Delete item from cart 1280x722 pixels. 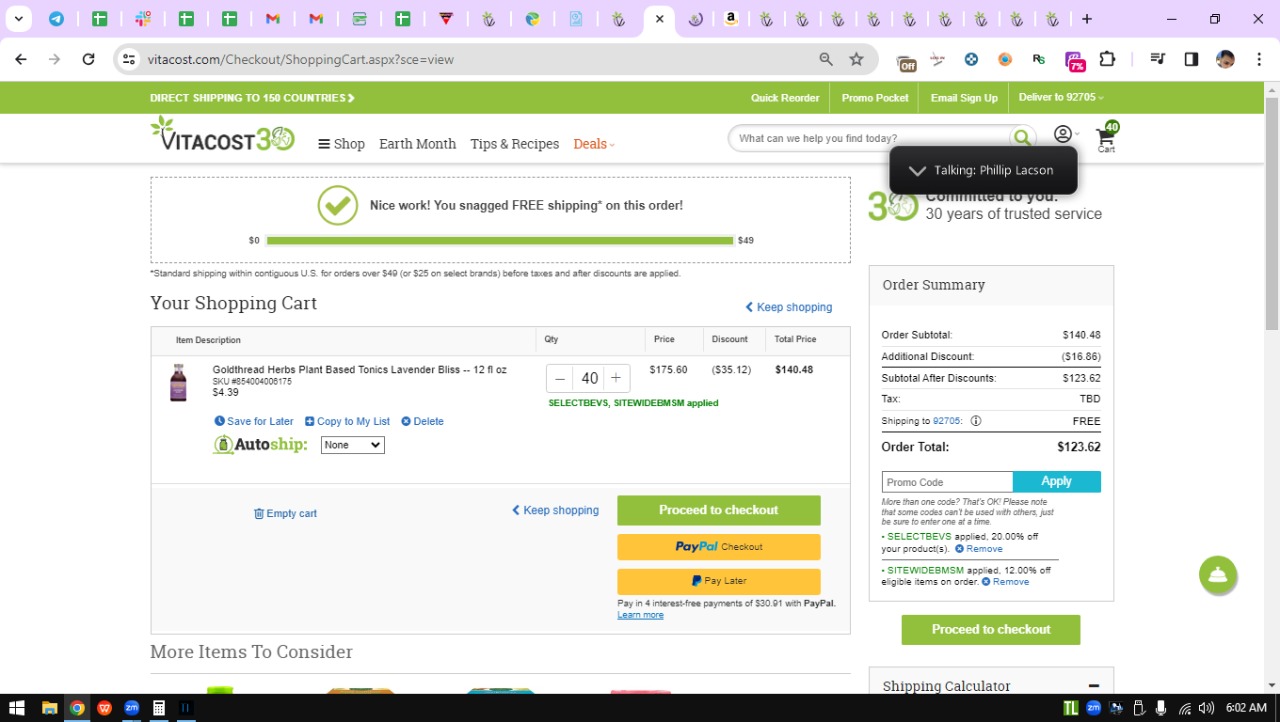click(422, 421)
